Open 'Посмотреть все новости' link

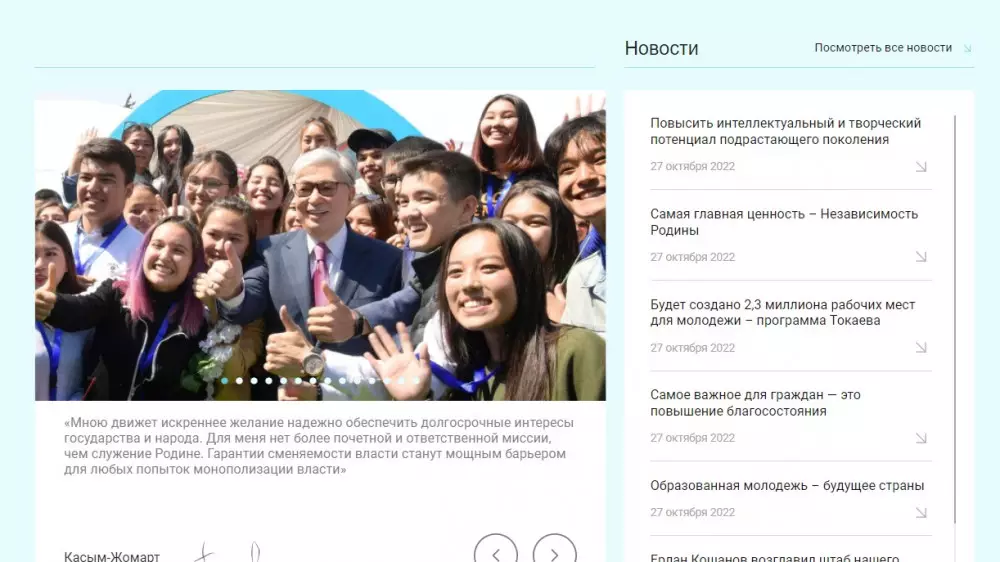point(883,48)
